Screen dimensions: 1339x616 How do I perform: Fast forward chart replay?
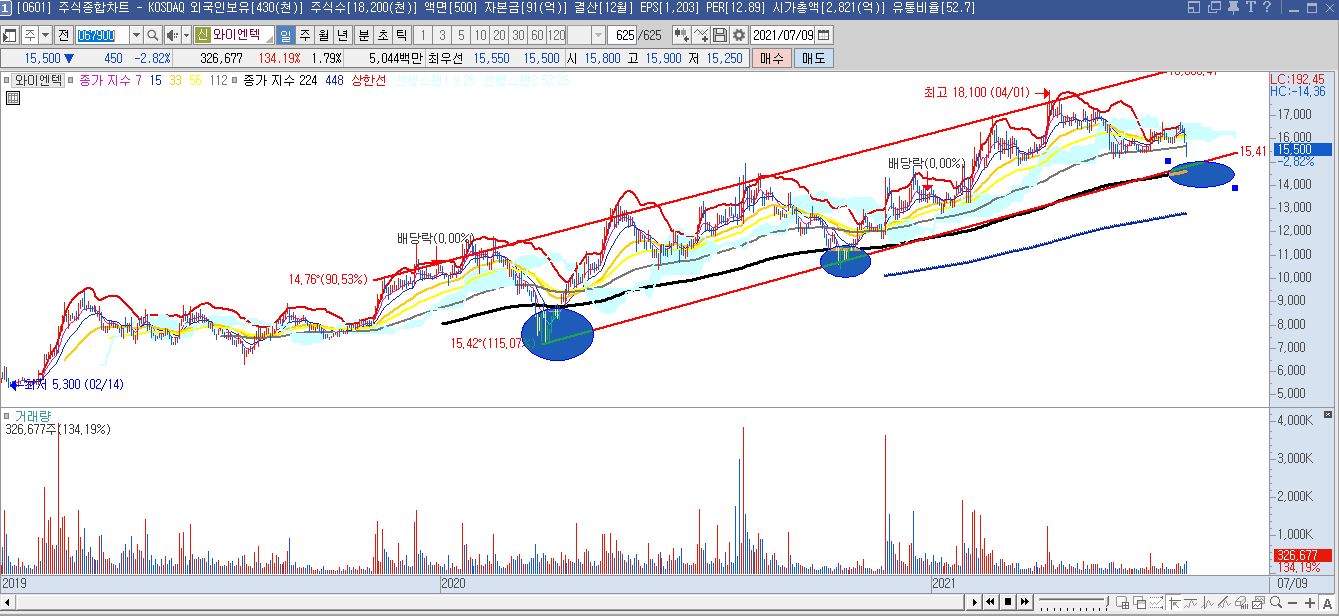coord(1025,602)
